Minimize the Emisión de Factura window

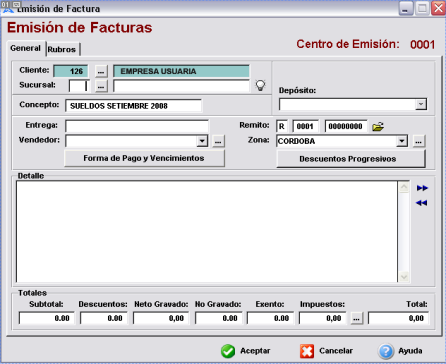[406, 8]
